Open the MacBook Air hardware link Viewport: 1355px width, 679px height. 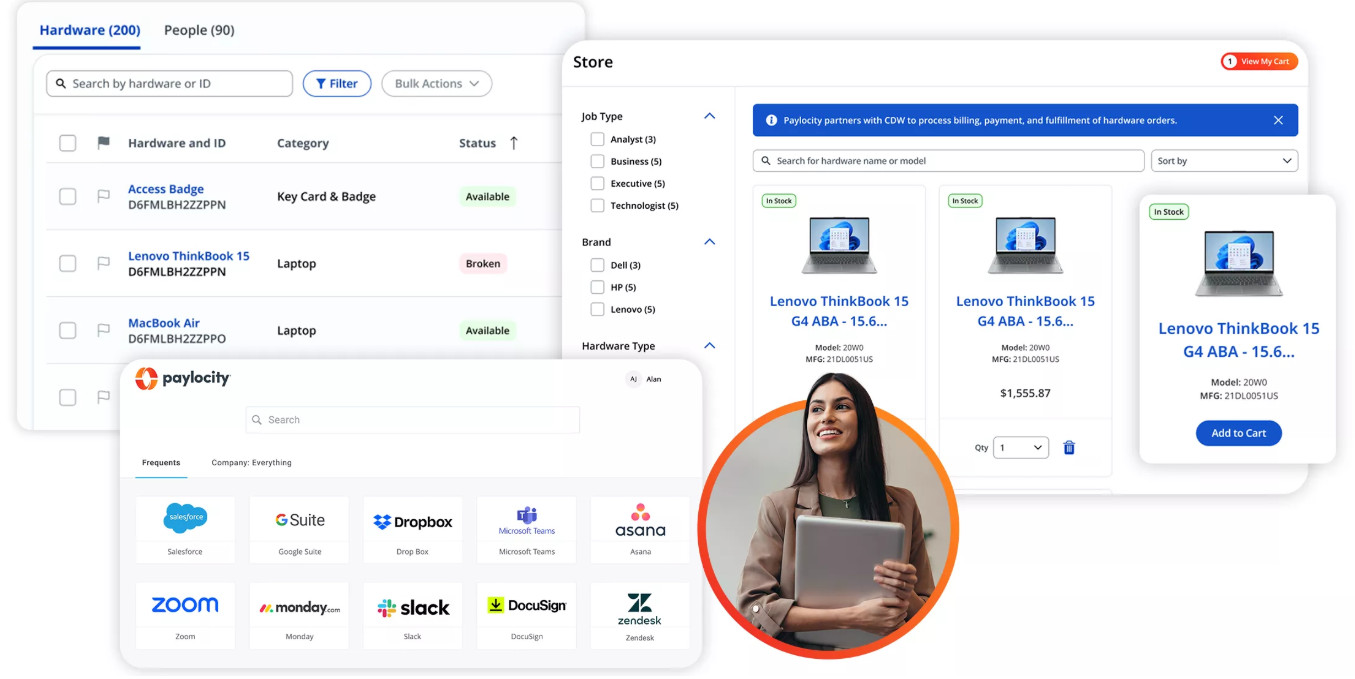pos(164,323)
